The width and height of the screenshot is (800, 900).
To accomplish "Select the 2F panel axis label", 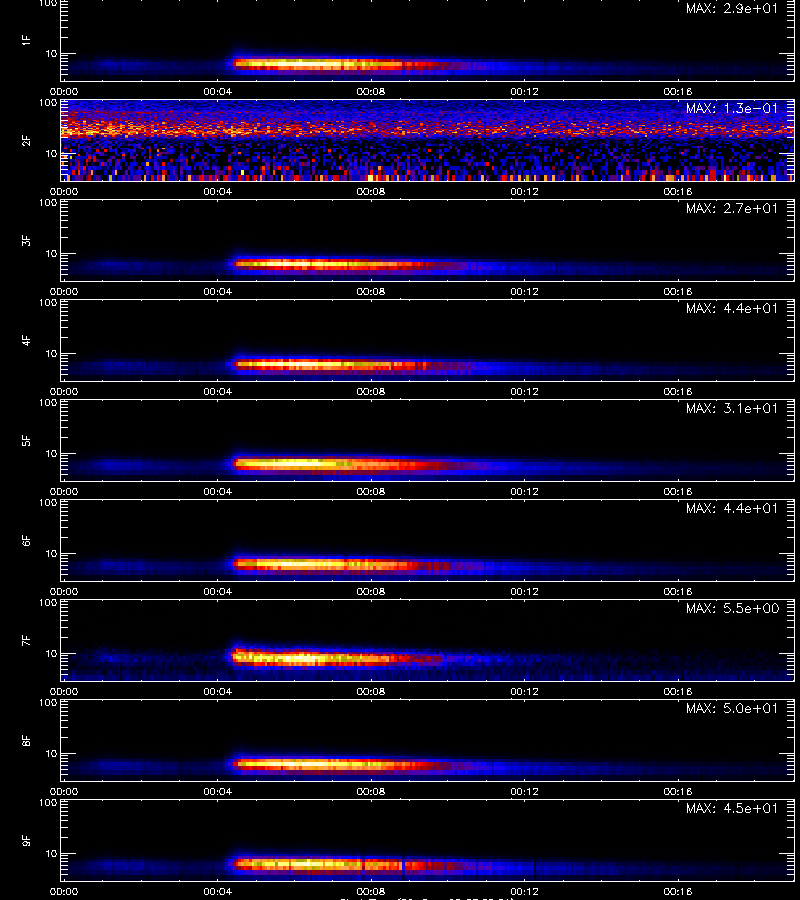I will click(26, 140).
